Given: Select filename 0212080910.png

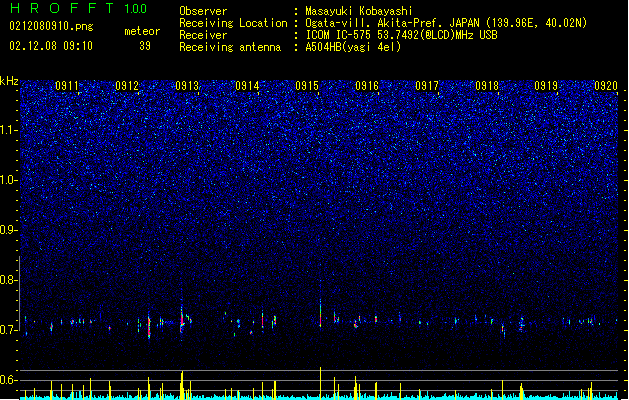Looking at the screenshot, I should (51, 26).
